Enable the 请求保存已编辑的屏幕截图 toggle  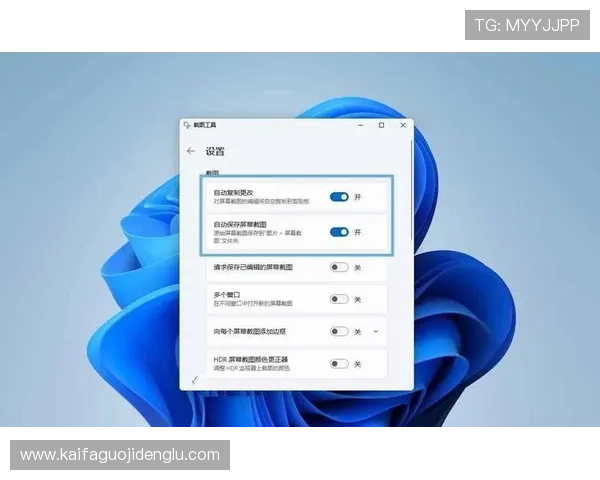coord(339,267)
